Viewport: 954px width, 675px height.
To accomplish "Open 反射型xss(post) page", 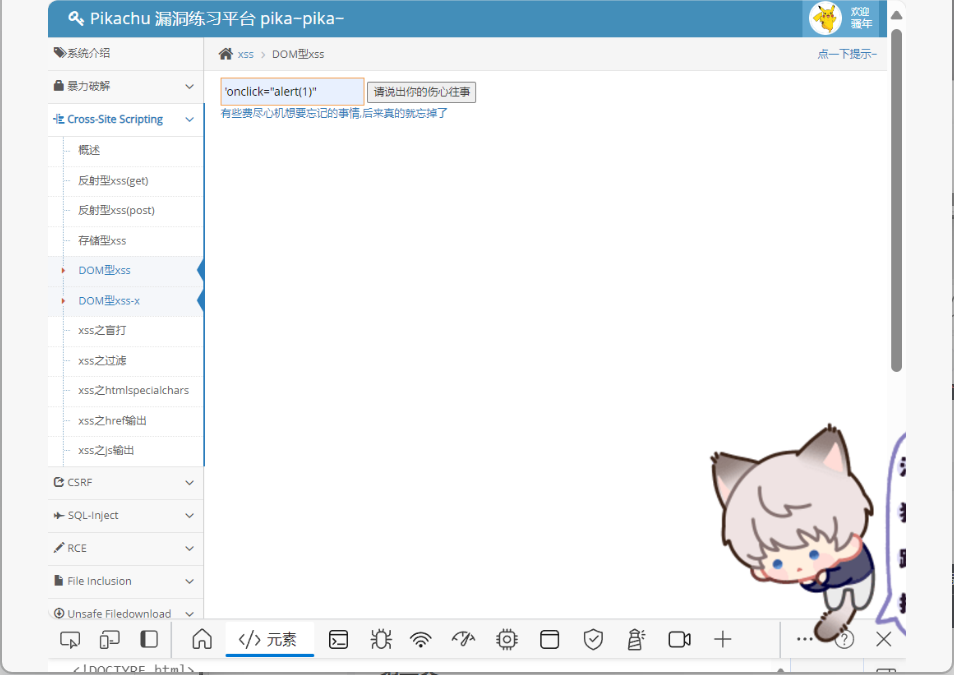I will click(116, 211).
